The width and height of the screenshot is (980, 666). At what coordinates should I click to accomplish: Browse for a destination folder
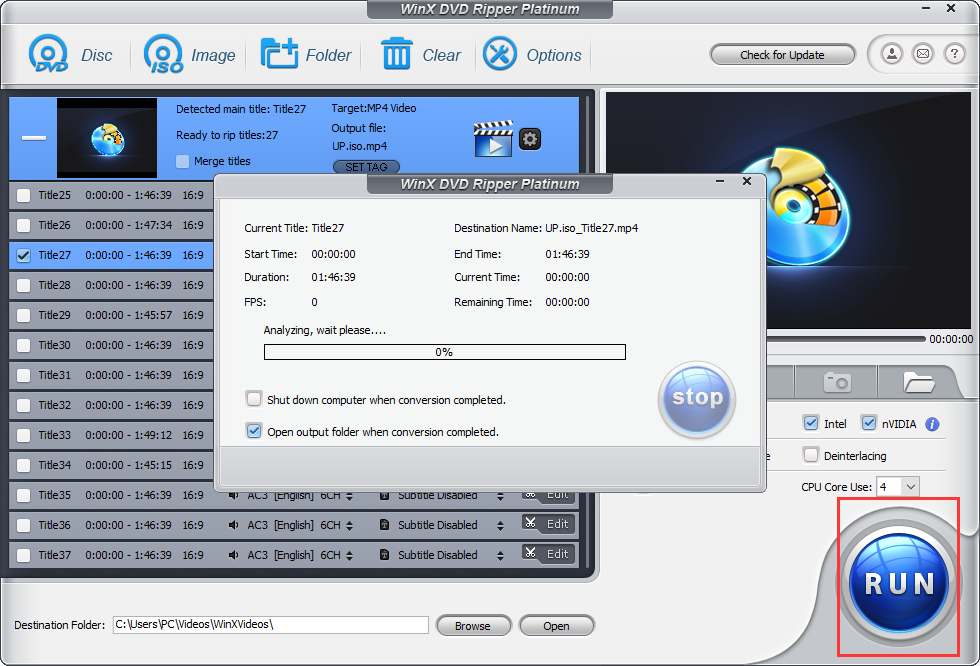[473, 626]
